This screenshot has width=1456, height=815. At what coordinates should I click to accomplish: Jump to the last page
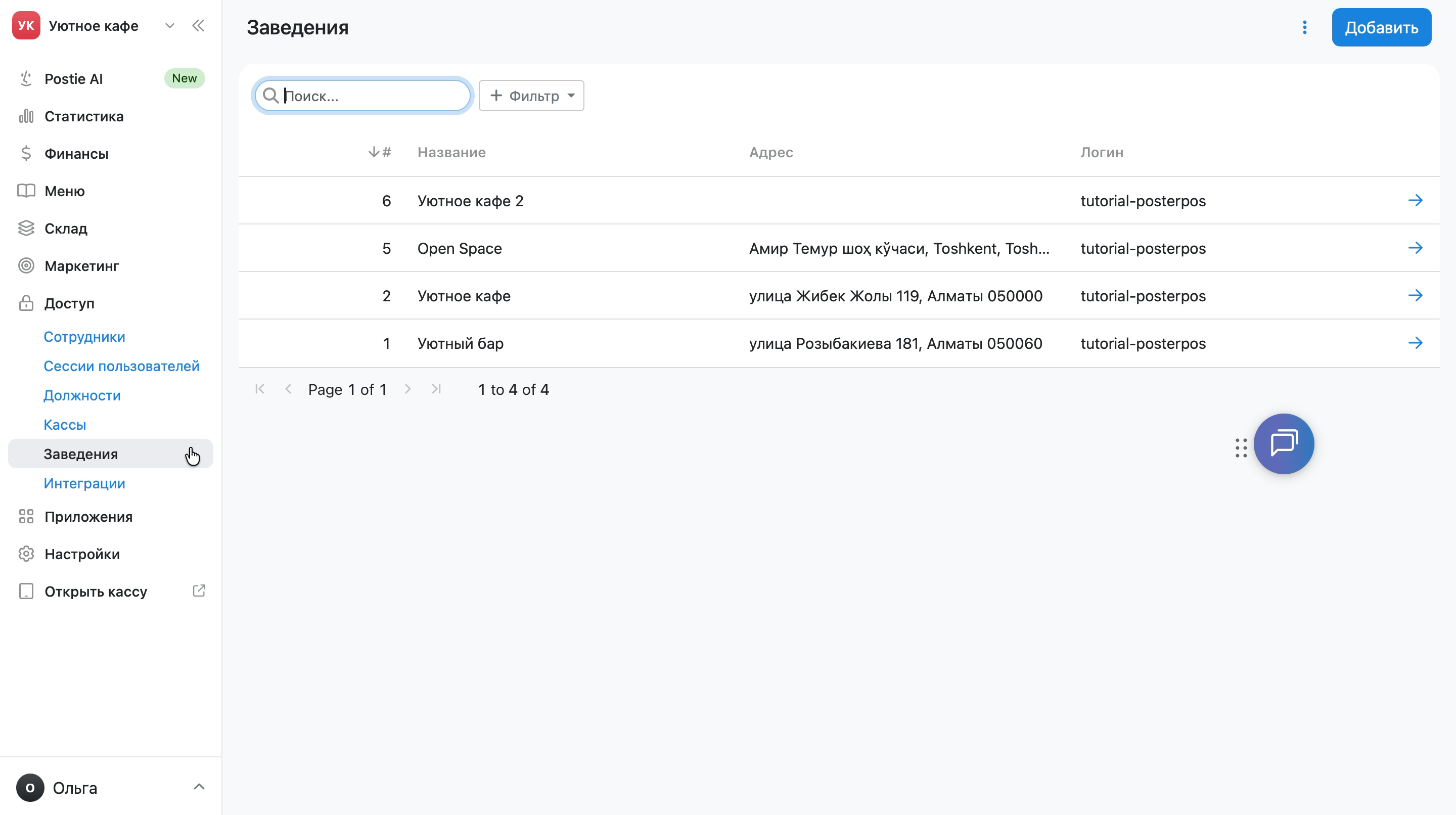coord(436,389)
